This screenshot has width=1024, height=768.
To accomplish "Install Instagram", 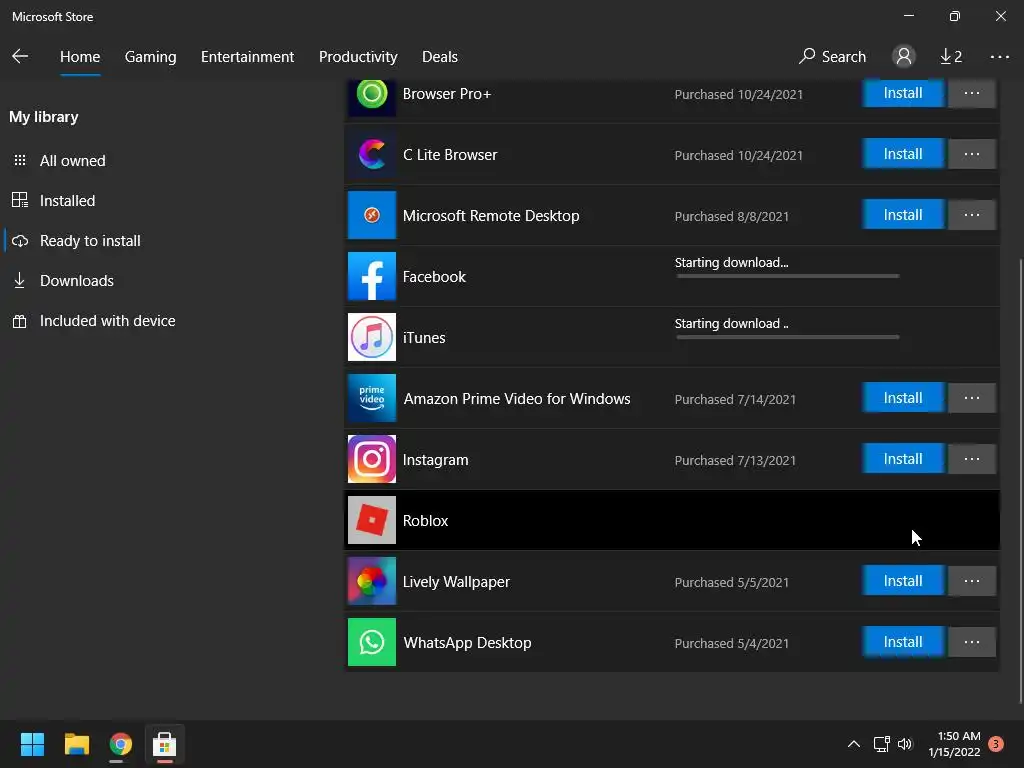I will [903, 459].
